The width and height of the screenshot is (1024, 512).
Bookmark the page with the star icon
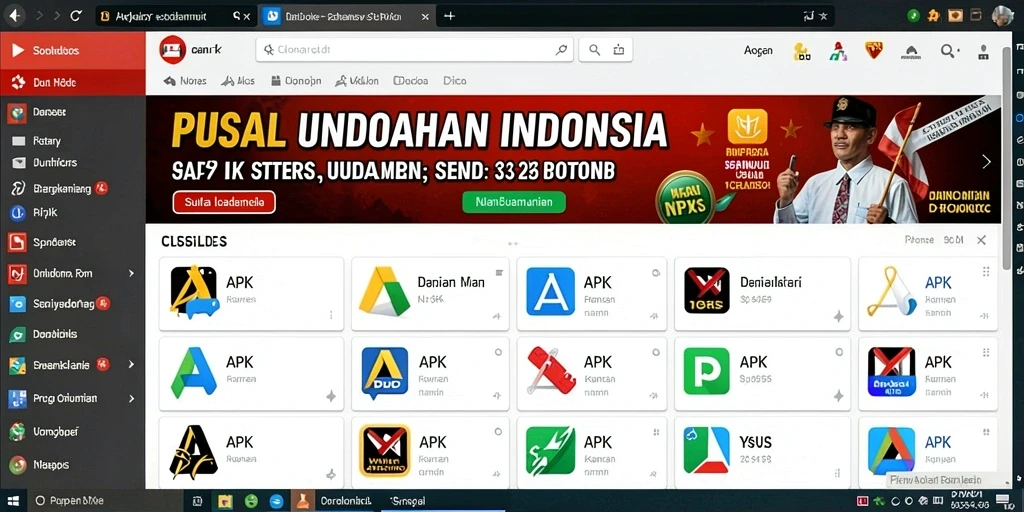(824, 16)
